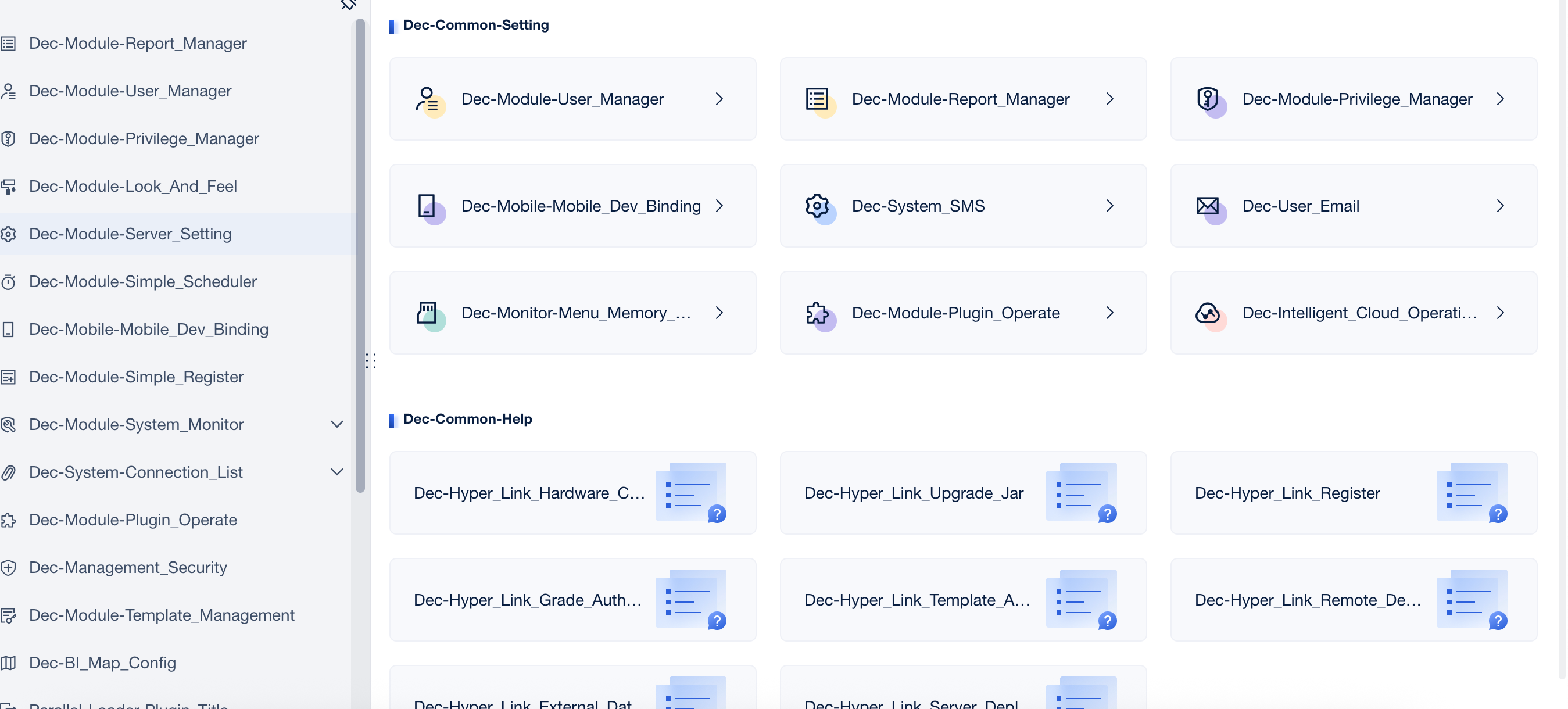Open User Manager card arrow
Image resolution: width=1568 pixels, height=709 pixels.
(x=719, y=99)
